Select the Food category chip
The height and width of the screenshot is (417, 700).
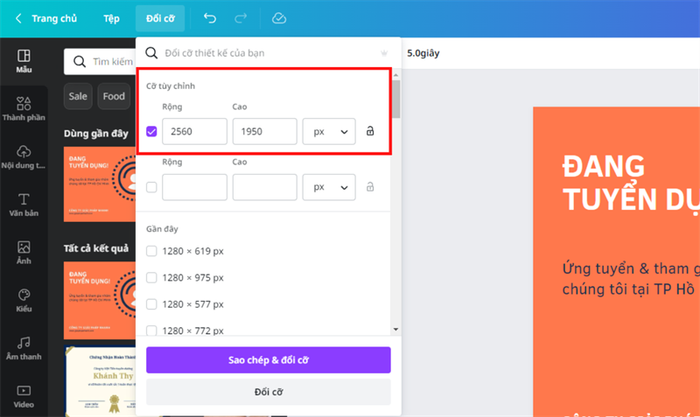(114, 96)
